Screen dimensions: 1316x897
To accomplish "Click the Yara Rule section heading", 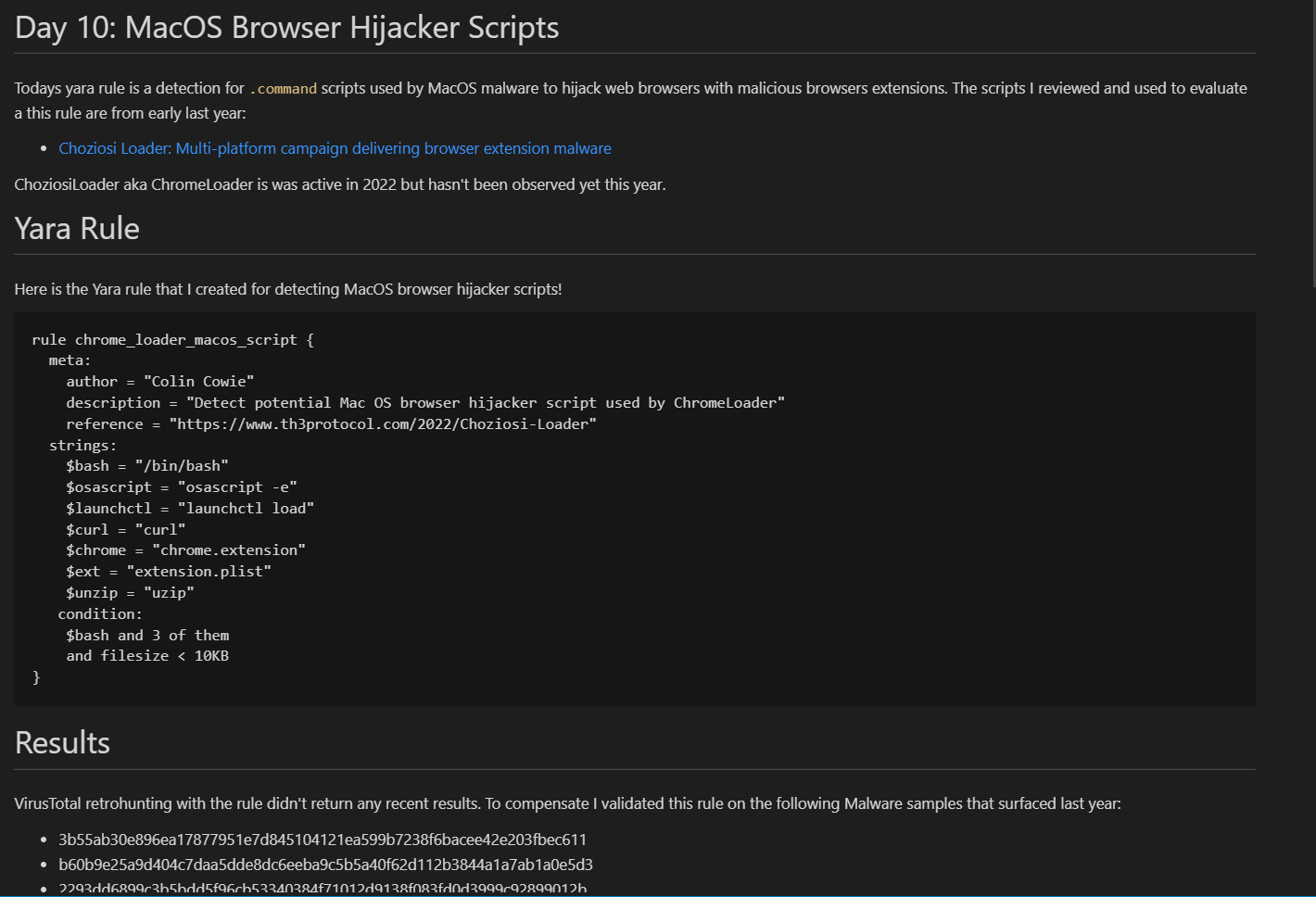I will (x=77, y=229).
